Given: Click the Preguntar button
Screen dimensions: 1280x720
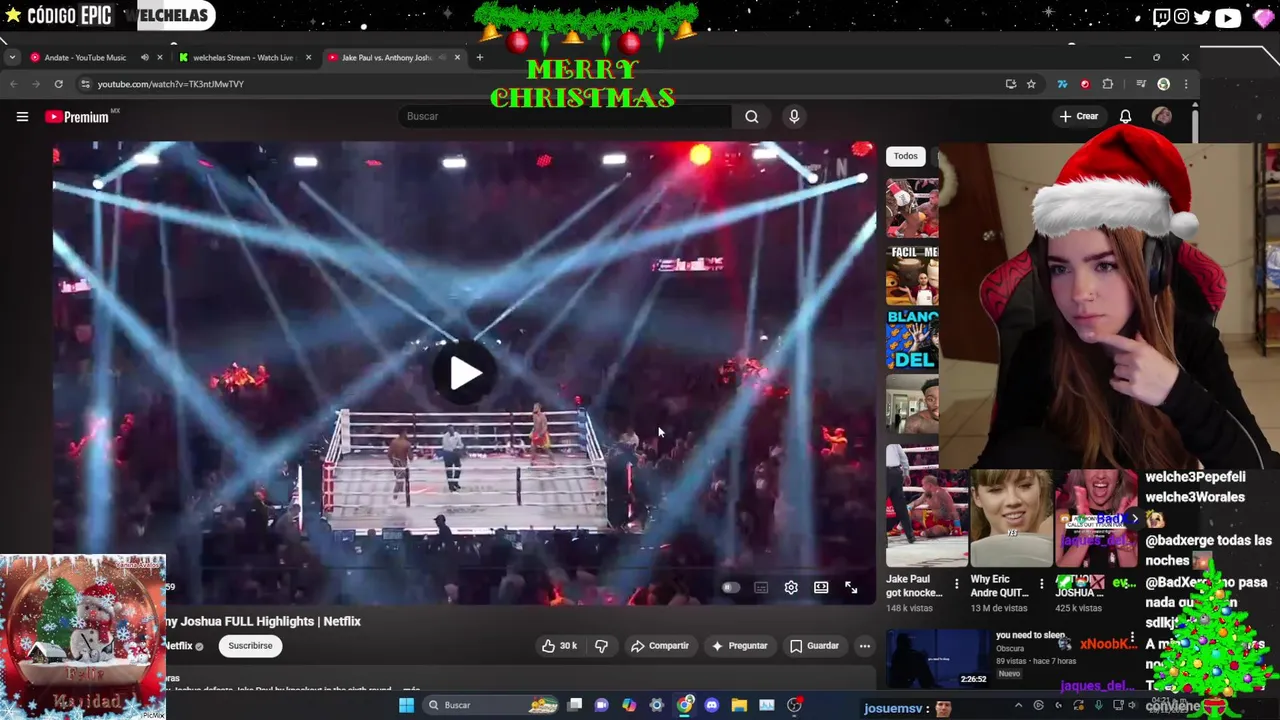Looking at the screenshot, I should 740,646.
